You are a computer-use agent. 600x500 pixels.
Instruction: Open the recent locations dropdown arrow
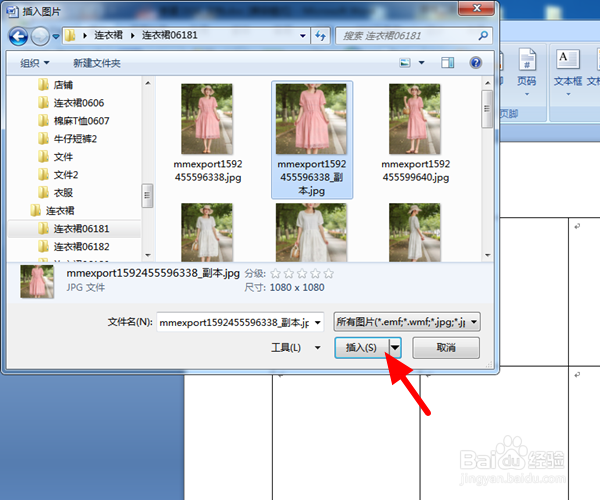point(56,37)
